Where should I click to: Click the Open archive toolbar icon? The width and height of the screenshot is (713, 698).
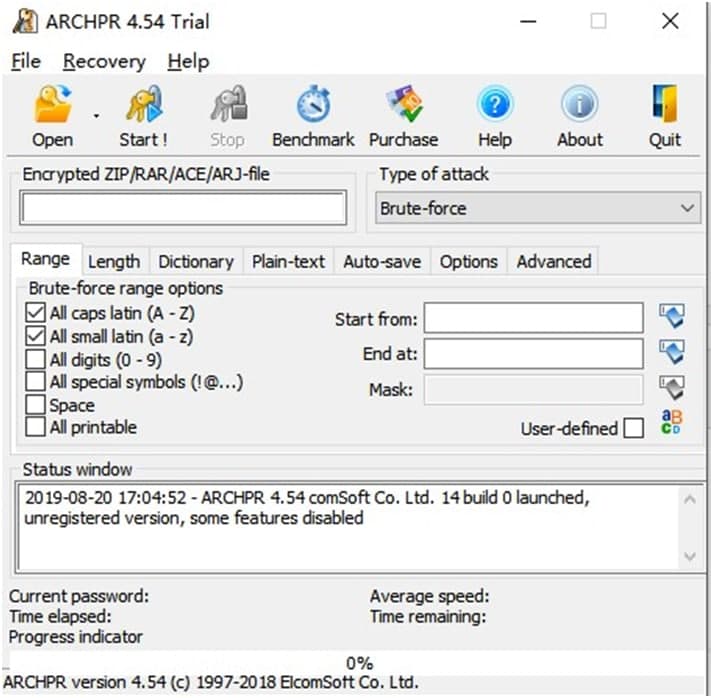point(53,105)
